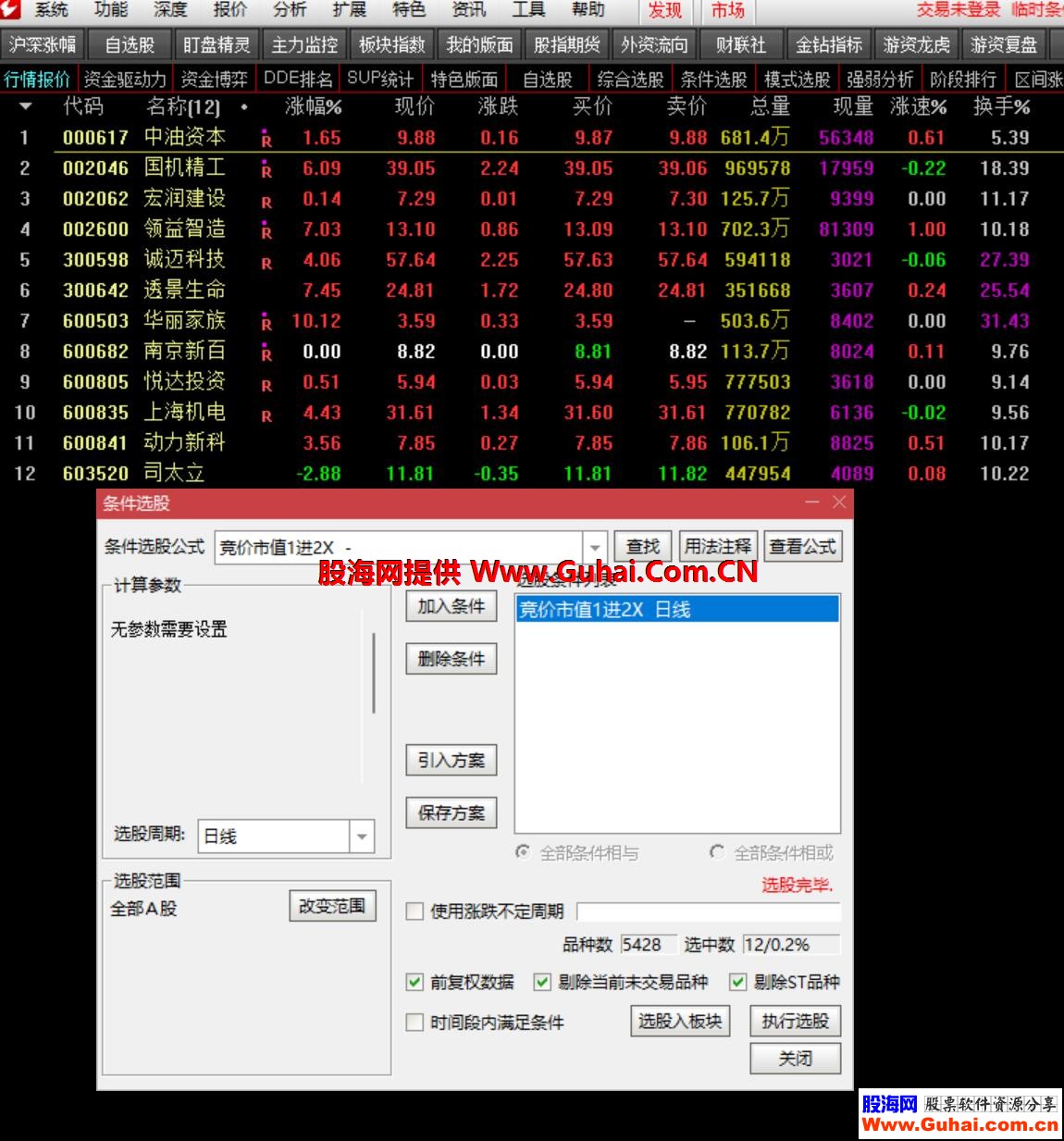This screenshot has height=1141, width=1064.
Task: Click the R marker for 国机精工
Action: click(266, 170)
